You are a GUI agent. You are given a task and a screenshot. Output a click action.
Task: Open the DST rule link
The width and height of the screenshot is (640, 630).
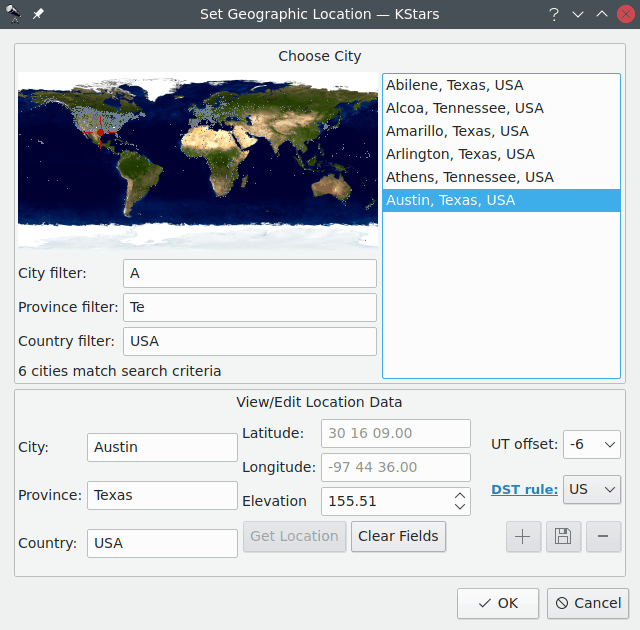(524, 490)
